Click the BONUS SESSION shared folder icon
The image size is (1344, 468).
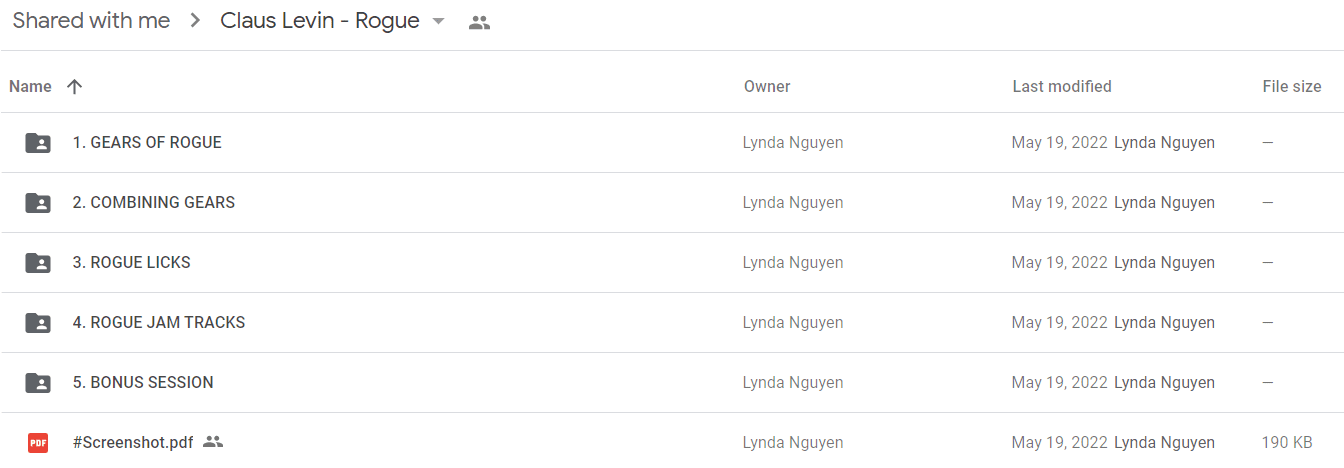[x=38, y=383]
